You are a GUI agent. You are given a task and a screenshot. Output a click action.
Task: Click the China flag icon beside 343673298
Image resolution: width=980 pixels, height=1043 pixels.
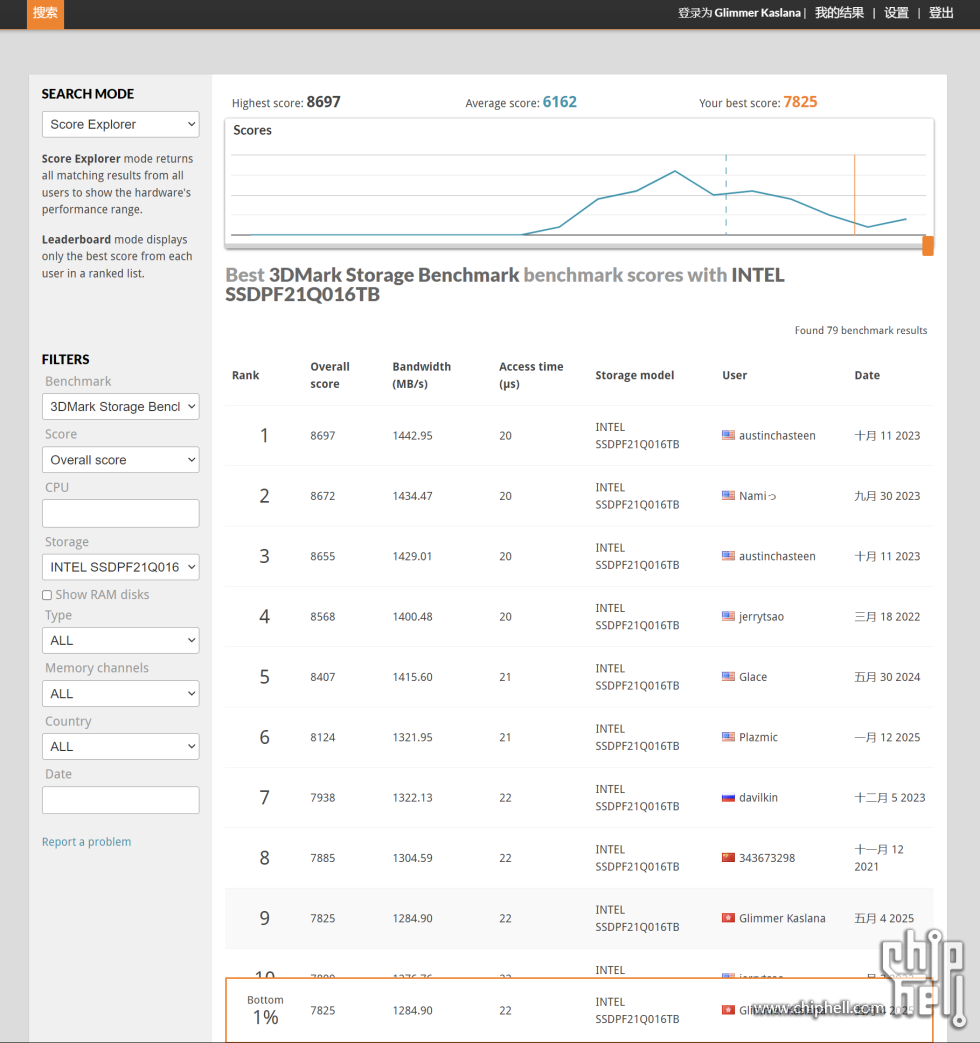tap(729, 857)
